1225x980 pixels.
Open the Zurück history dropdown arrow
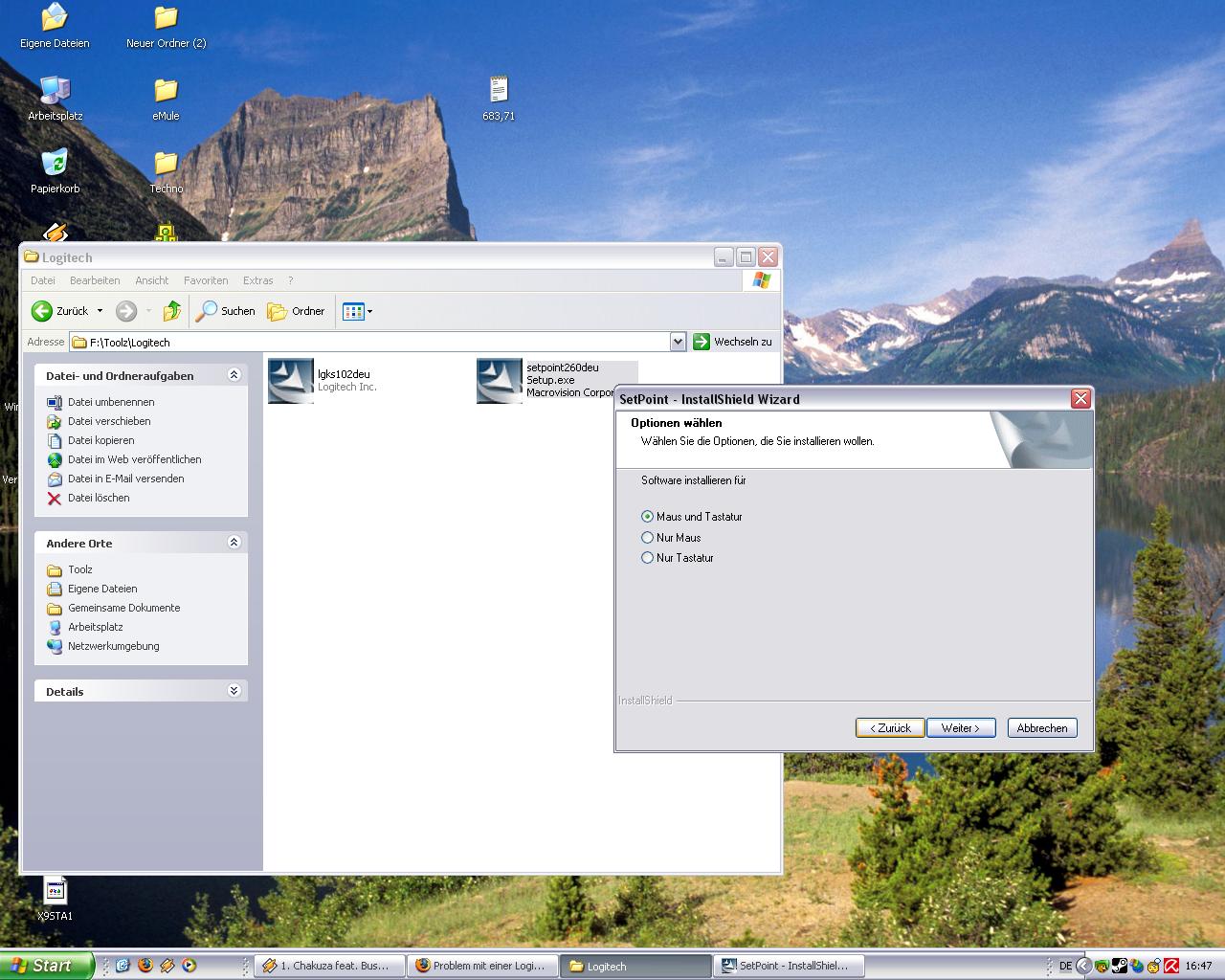100,311
